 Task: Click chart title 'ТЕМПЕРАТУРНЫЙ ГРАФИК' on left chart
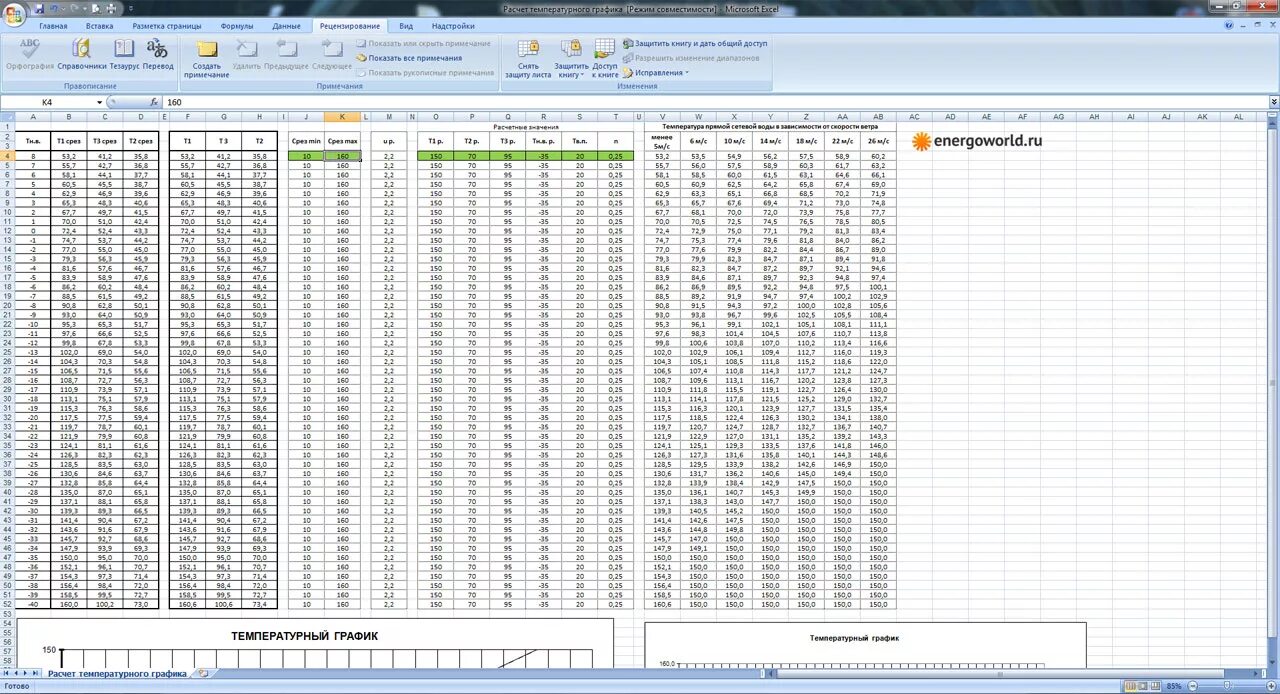coord(304,635)
